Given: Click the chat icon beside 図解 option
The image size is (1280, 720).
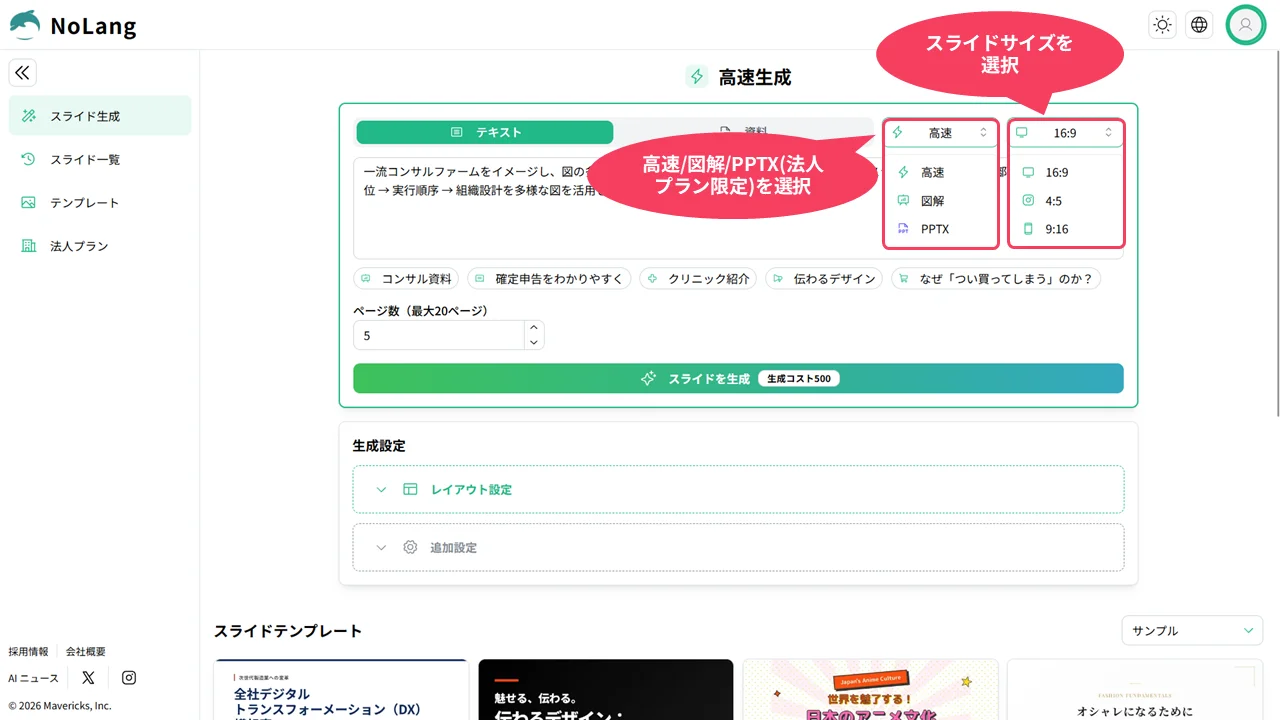Looking at the screenshot, I should tap(903, 201).
